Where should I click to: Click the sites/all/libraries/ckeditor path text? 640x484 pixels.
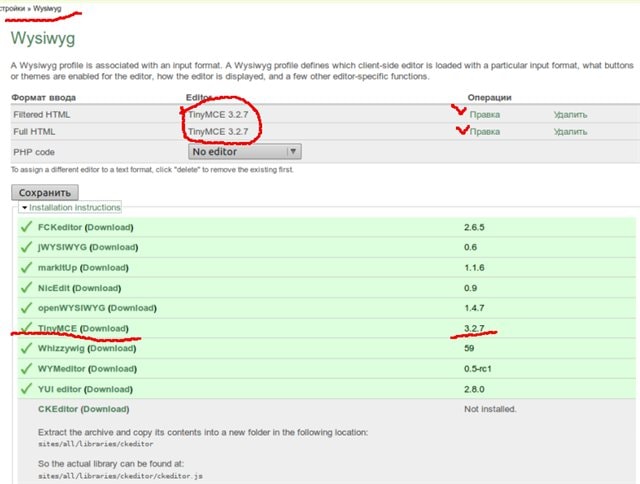pos(96,444)
